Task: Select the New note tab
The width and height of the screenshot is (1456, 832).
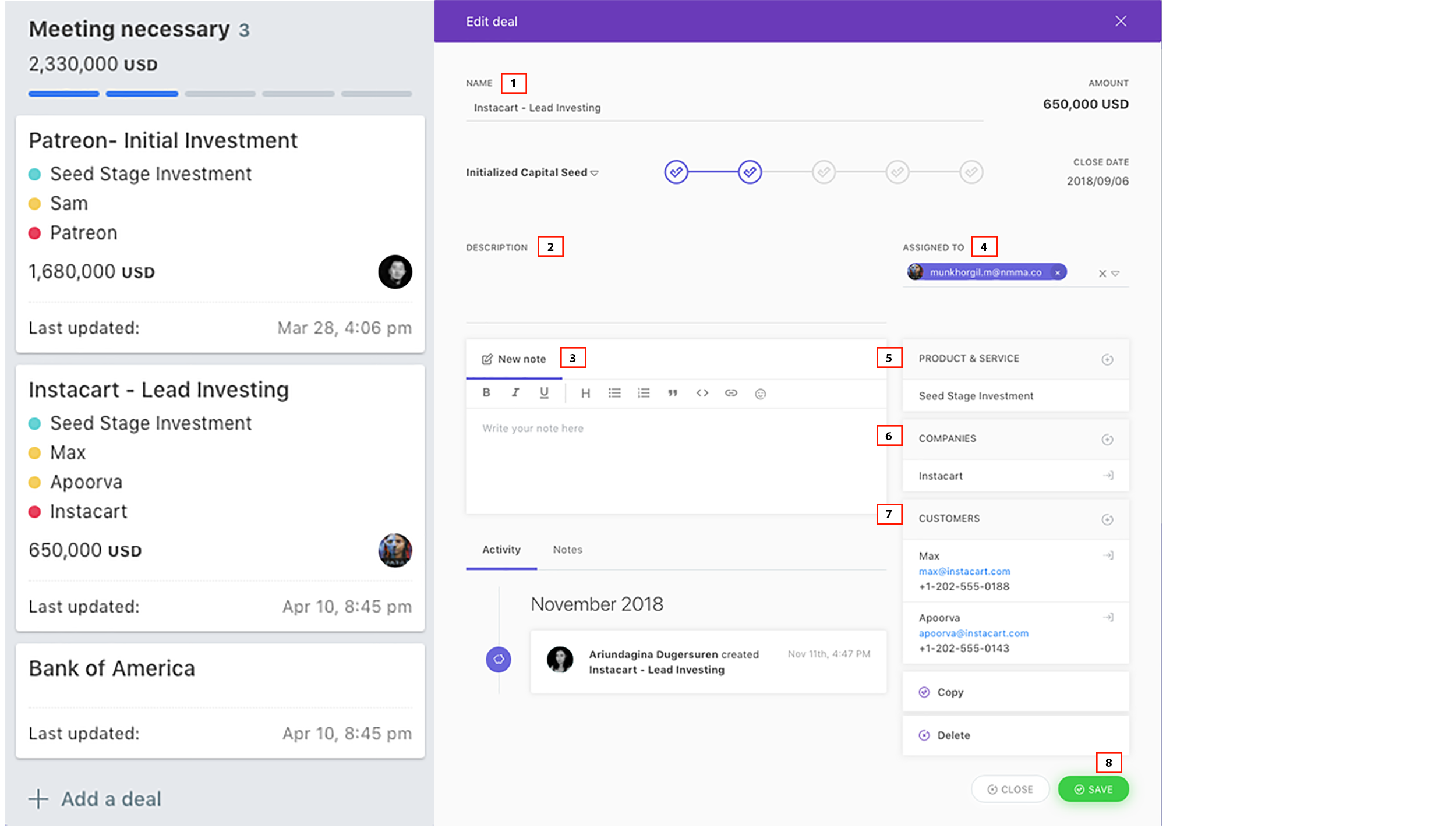Action: (x=514, y=359)
